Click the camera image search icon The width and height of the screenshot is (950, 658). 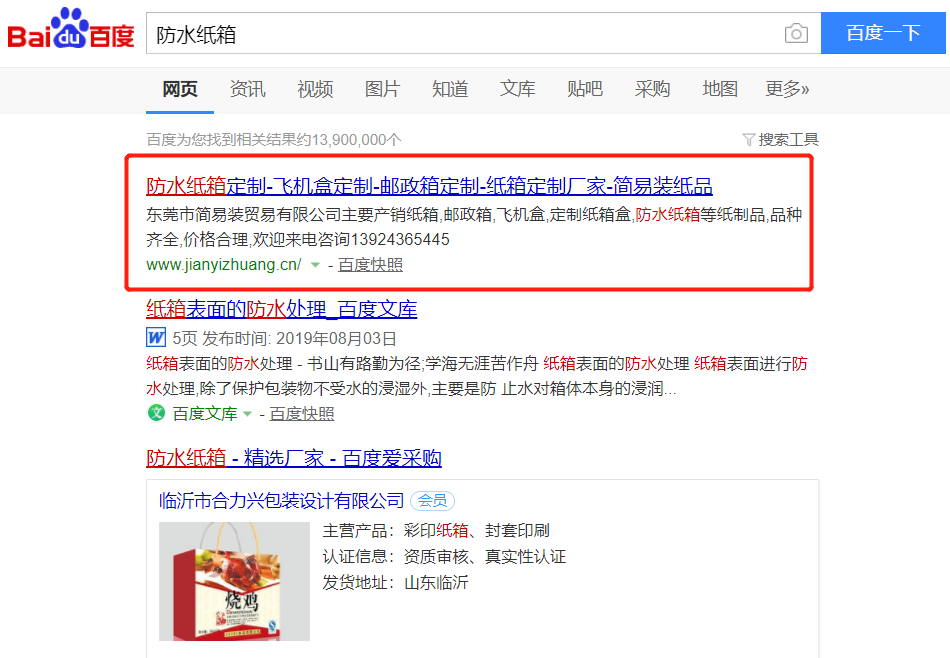796,34
